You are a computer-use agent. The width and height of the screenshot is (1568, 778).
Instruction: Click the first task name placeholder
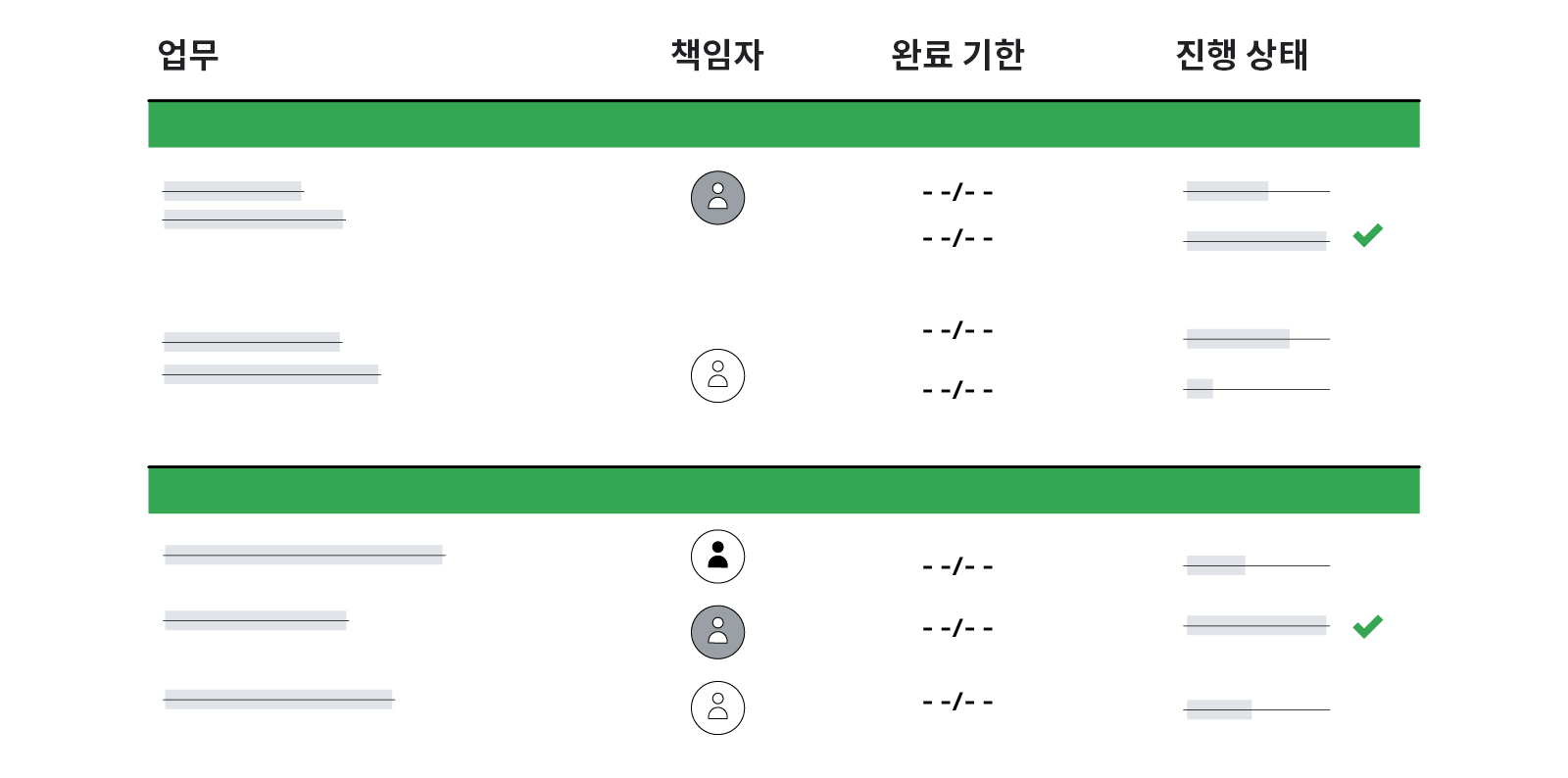(233, 191)
